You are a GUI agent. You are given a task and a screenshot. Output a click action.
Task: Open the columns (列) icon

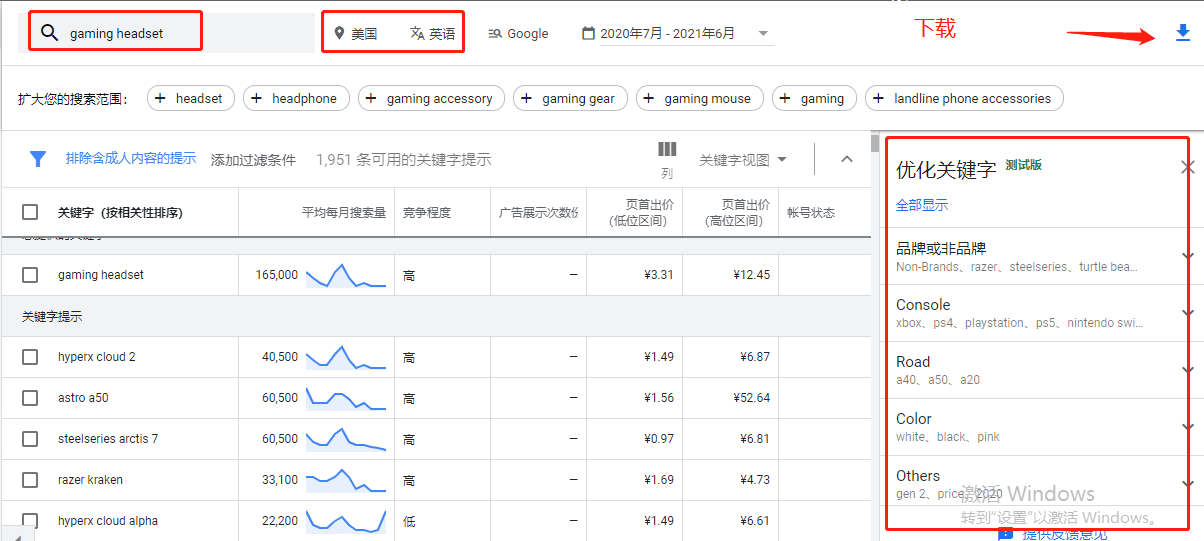pyautogui.click(x=667, y=150)
